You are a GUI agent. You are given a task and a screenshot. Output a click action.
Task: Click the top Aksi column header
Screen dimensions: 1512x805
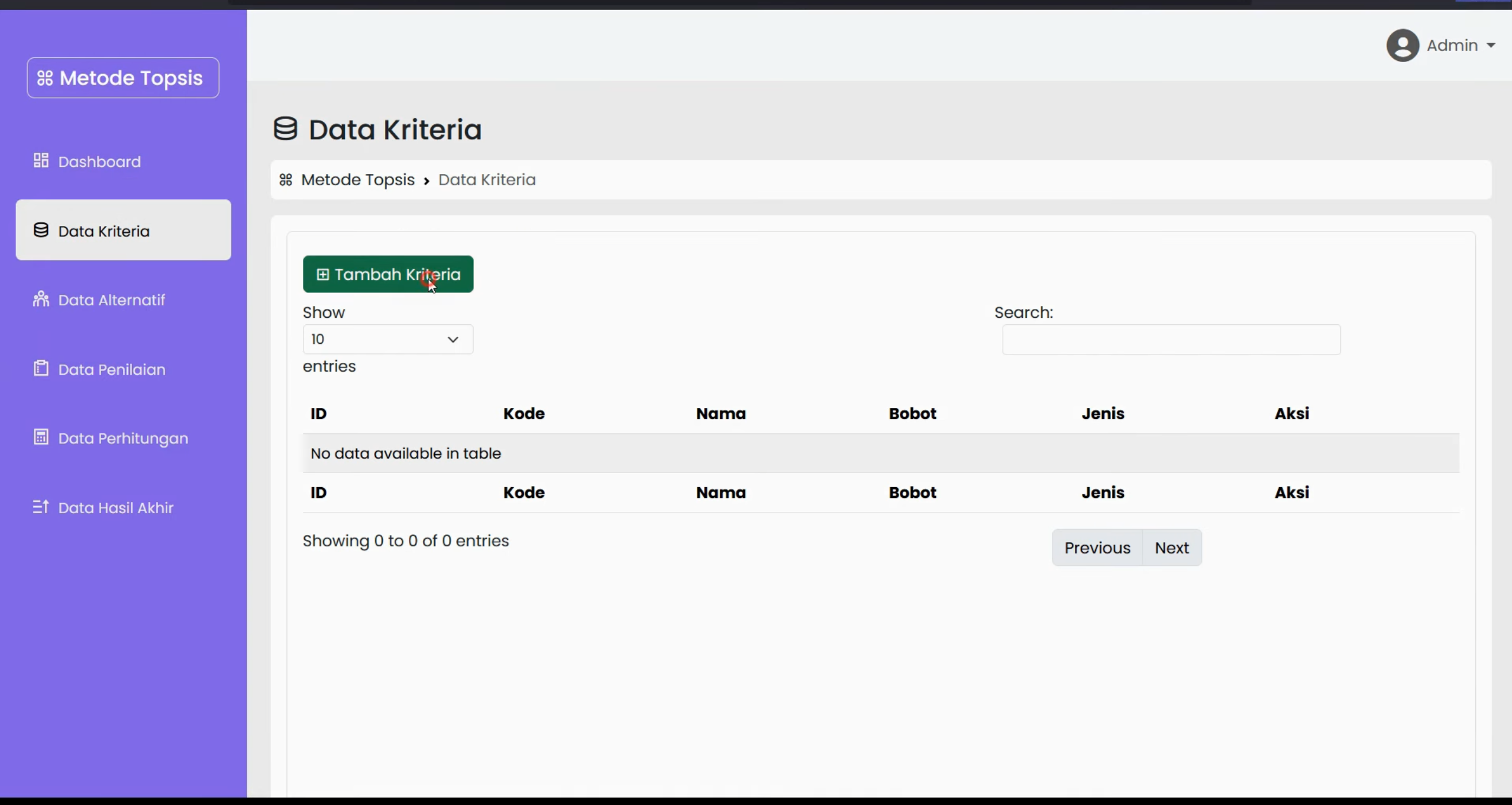1292,413
